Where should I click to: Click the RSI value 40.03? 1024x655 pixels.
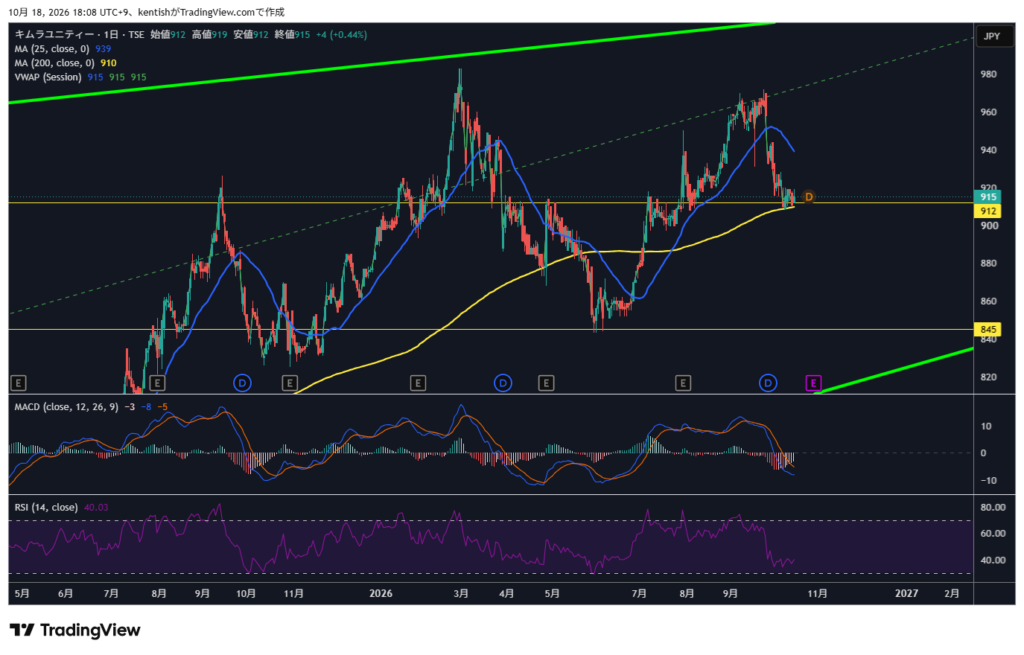click(x=96, y=507)
